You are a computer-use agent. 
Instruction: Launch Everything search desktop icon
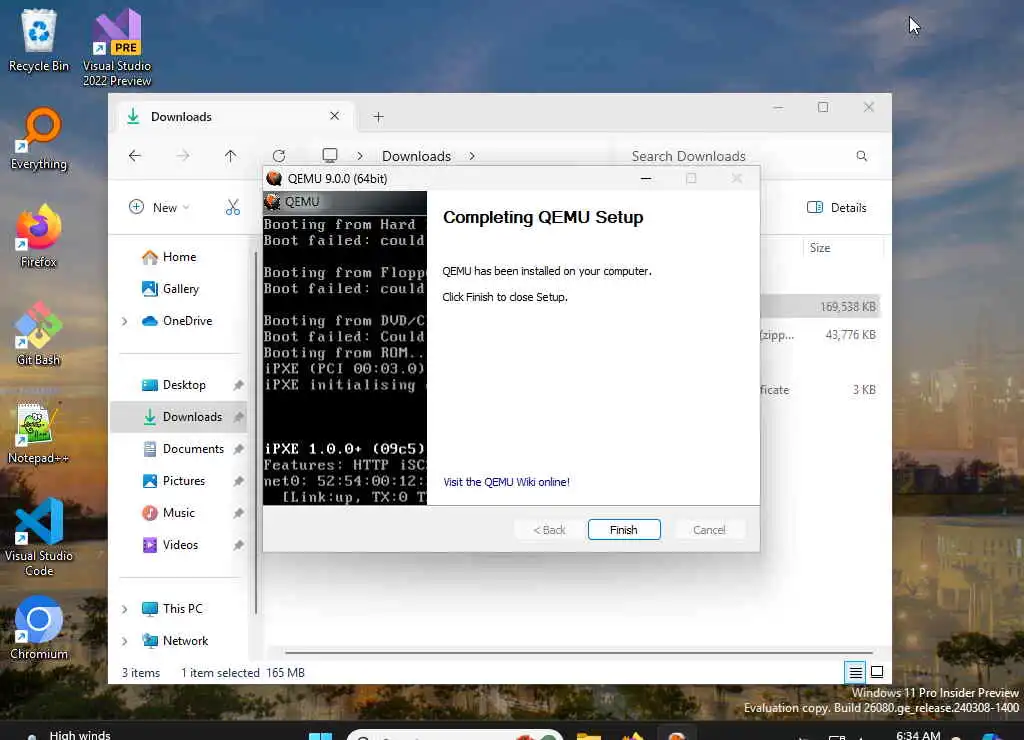point(39,138)
